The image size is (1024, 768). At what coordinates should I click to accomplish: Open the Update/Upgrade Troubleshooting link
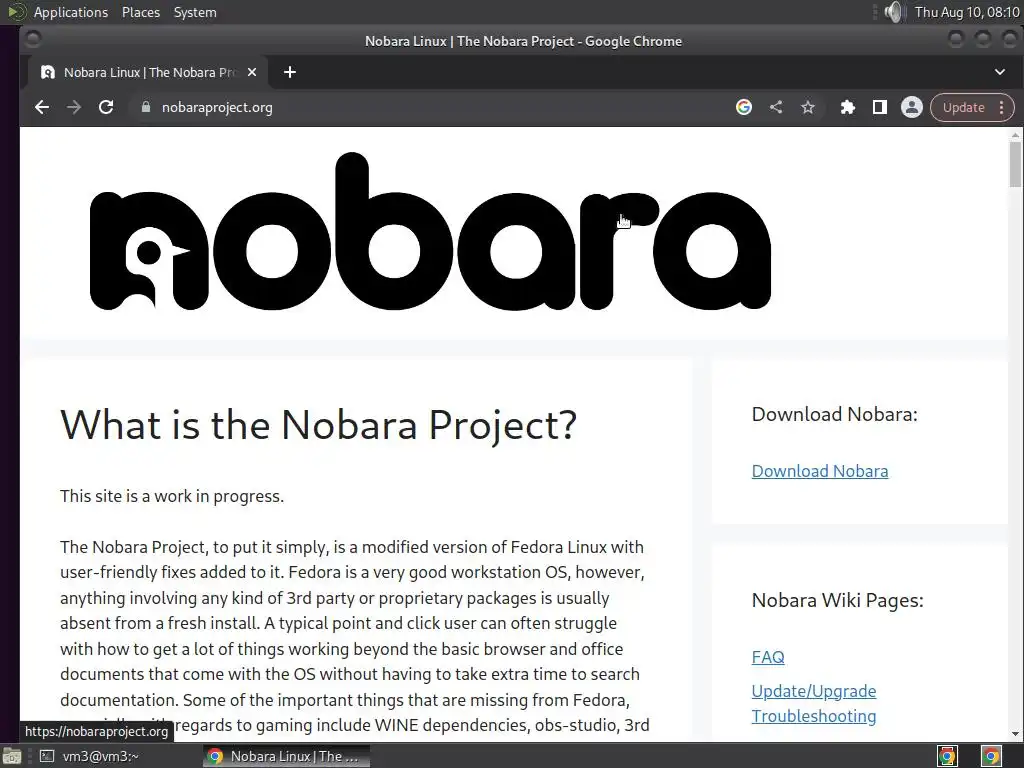[x=814, y=703]
